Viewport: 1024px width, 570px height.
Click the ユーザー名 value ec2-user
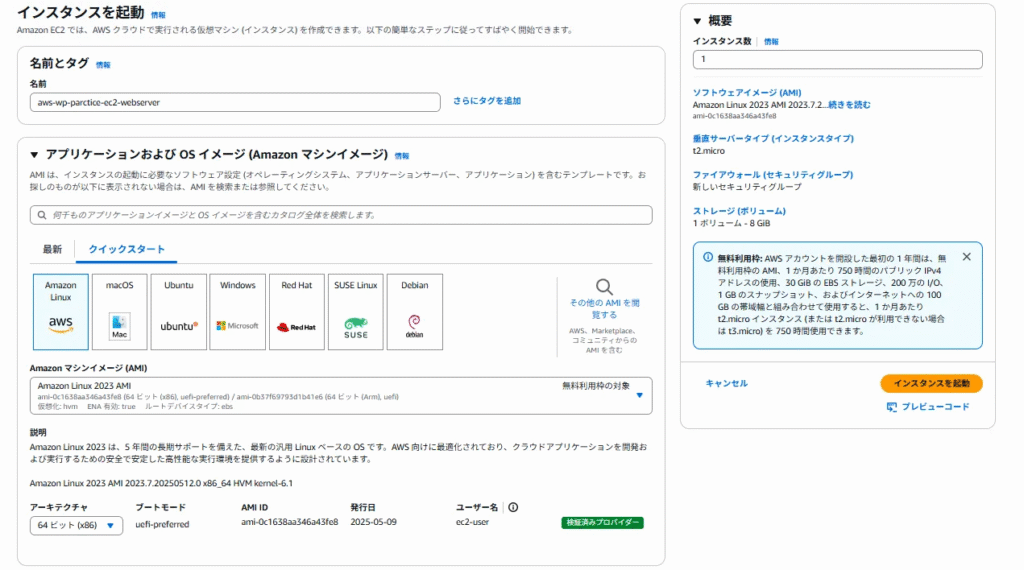click(472, 522)
